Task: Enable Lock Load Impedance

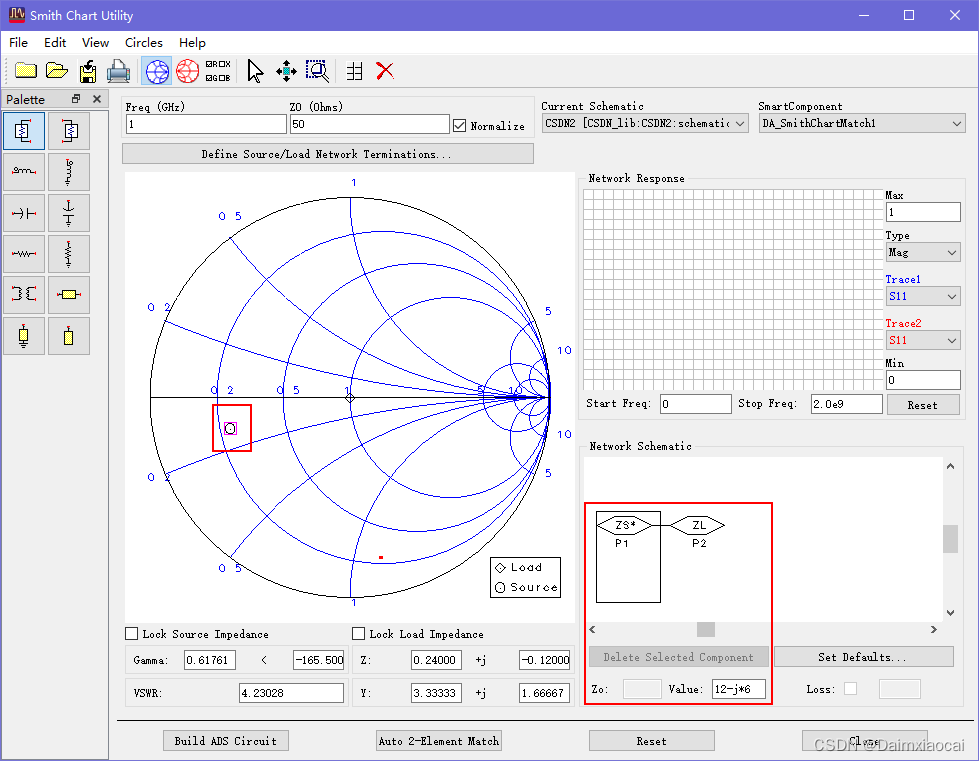Action: [358, 634]
